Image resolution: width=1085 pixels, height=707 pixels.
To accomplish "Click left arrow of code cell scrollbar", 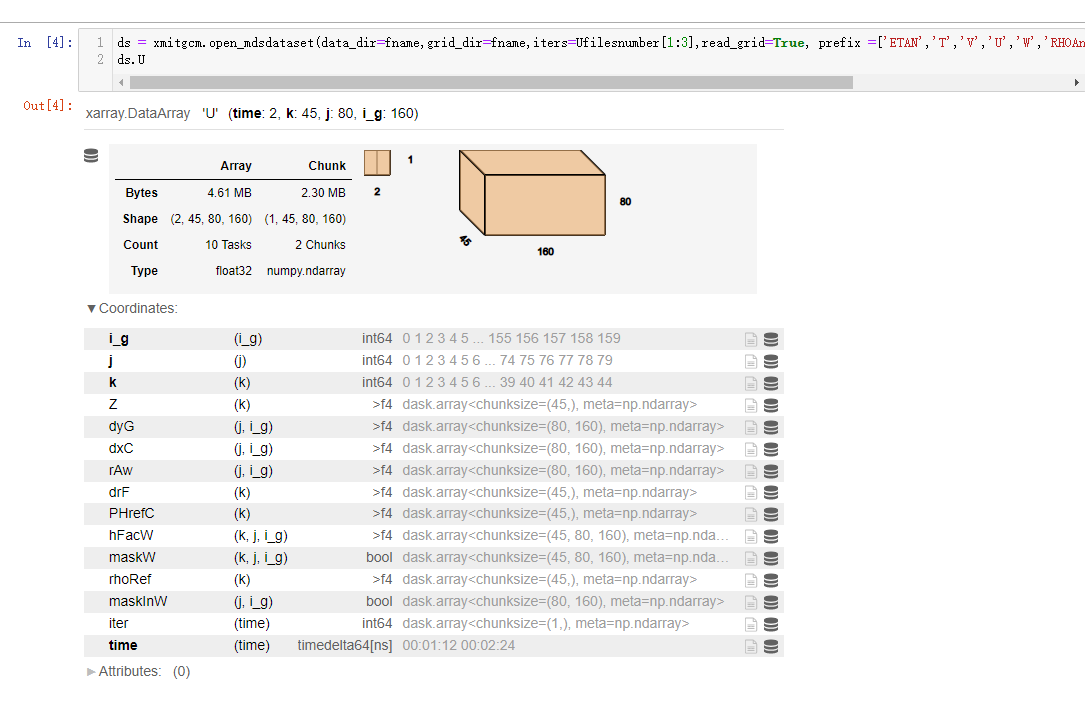I will tap(121, 82).
